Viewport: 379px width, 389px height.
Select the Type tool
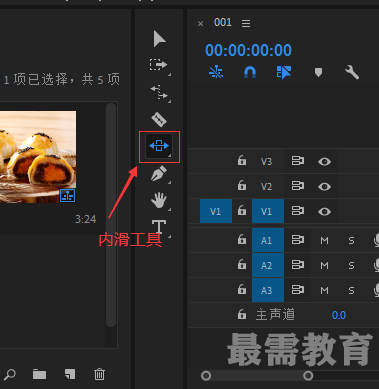tap(159, 227)
